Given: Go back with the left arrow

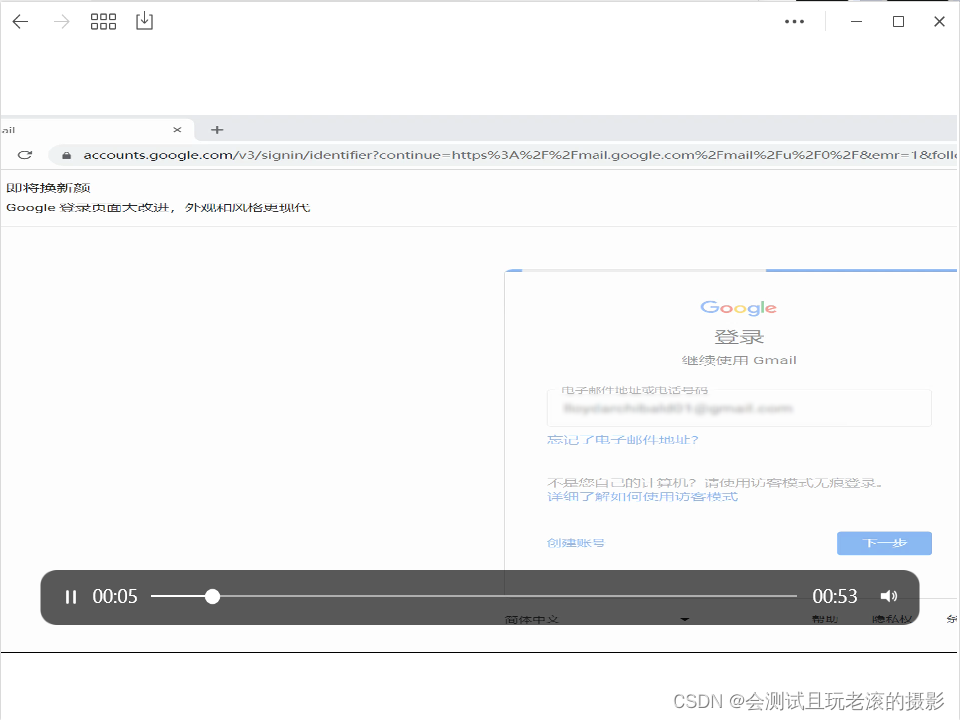Looking at the screenshot, I should [20, 21].
